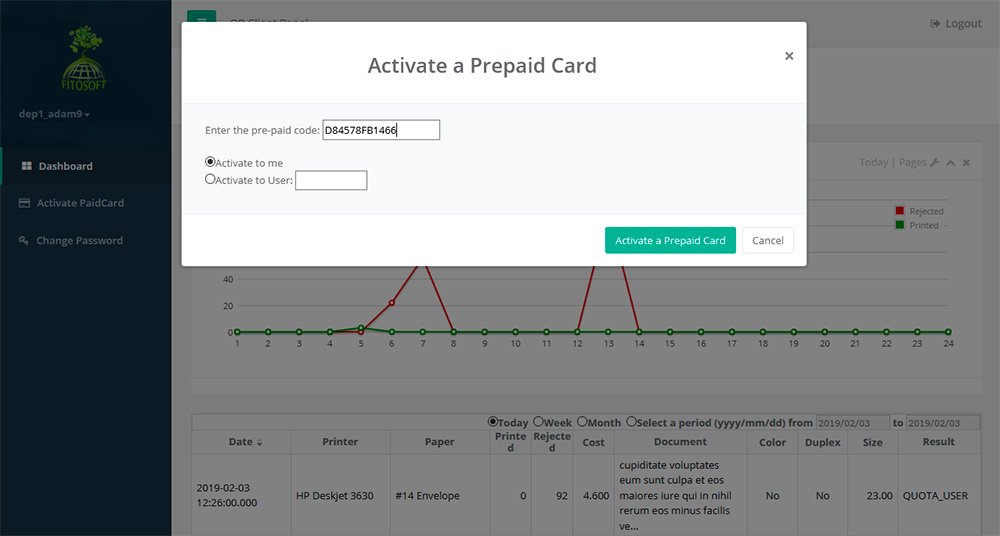Close the chart panel with its X icon

click(x=966, y=163)
